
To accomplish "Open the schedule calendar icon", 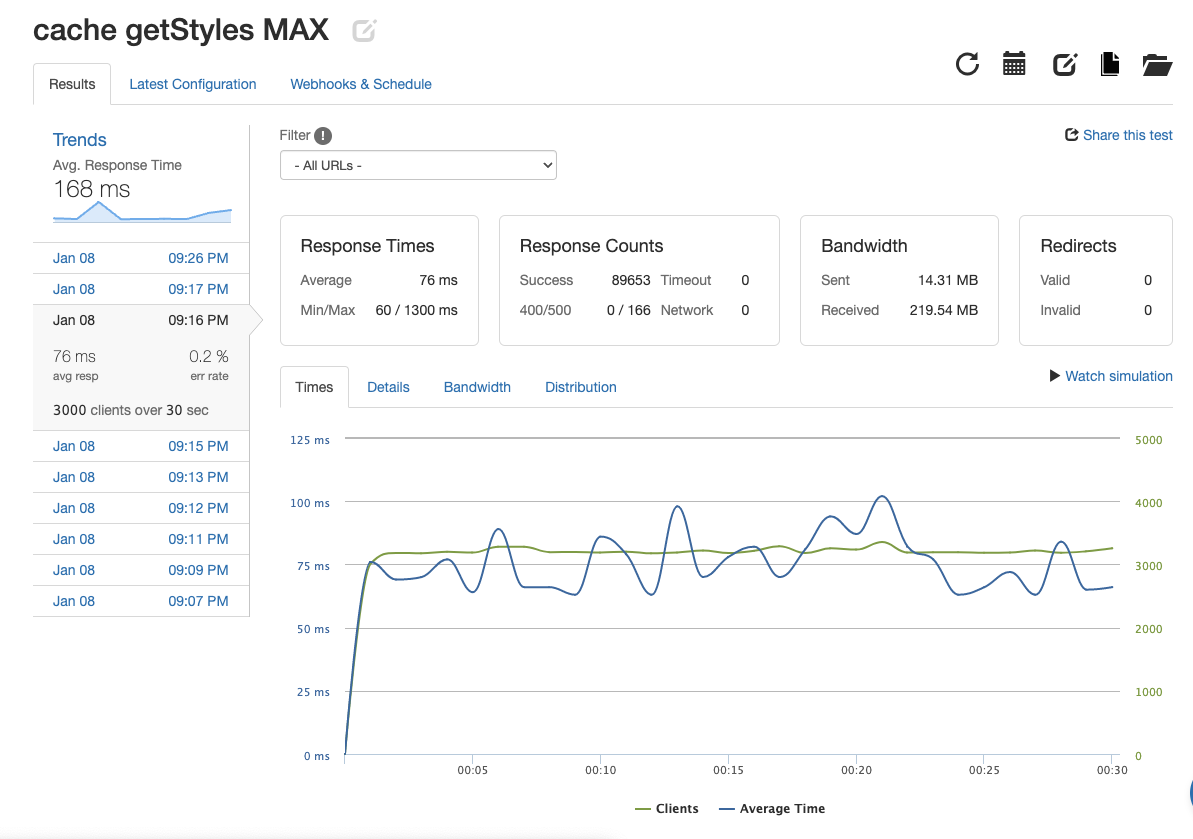I will (x=1014, y=64).
